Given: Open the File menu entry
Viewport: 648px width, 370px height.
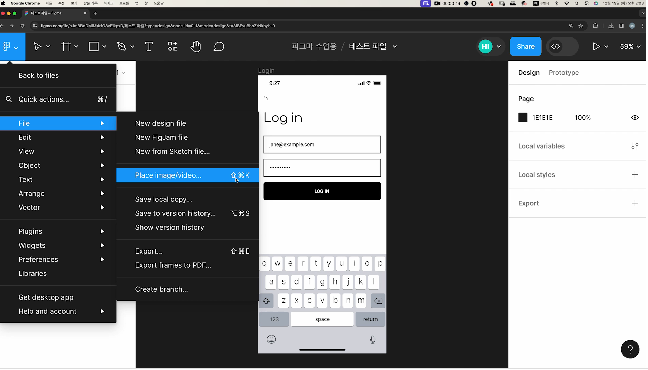Looking at the screenshot, I should click(x=58, y=123).
